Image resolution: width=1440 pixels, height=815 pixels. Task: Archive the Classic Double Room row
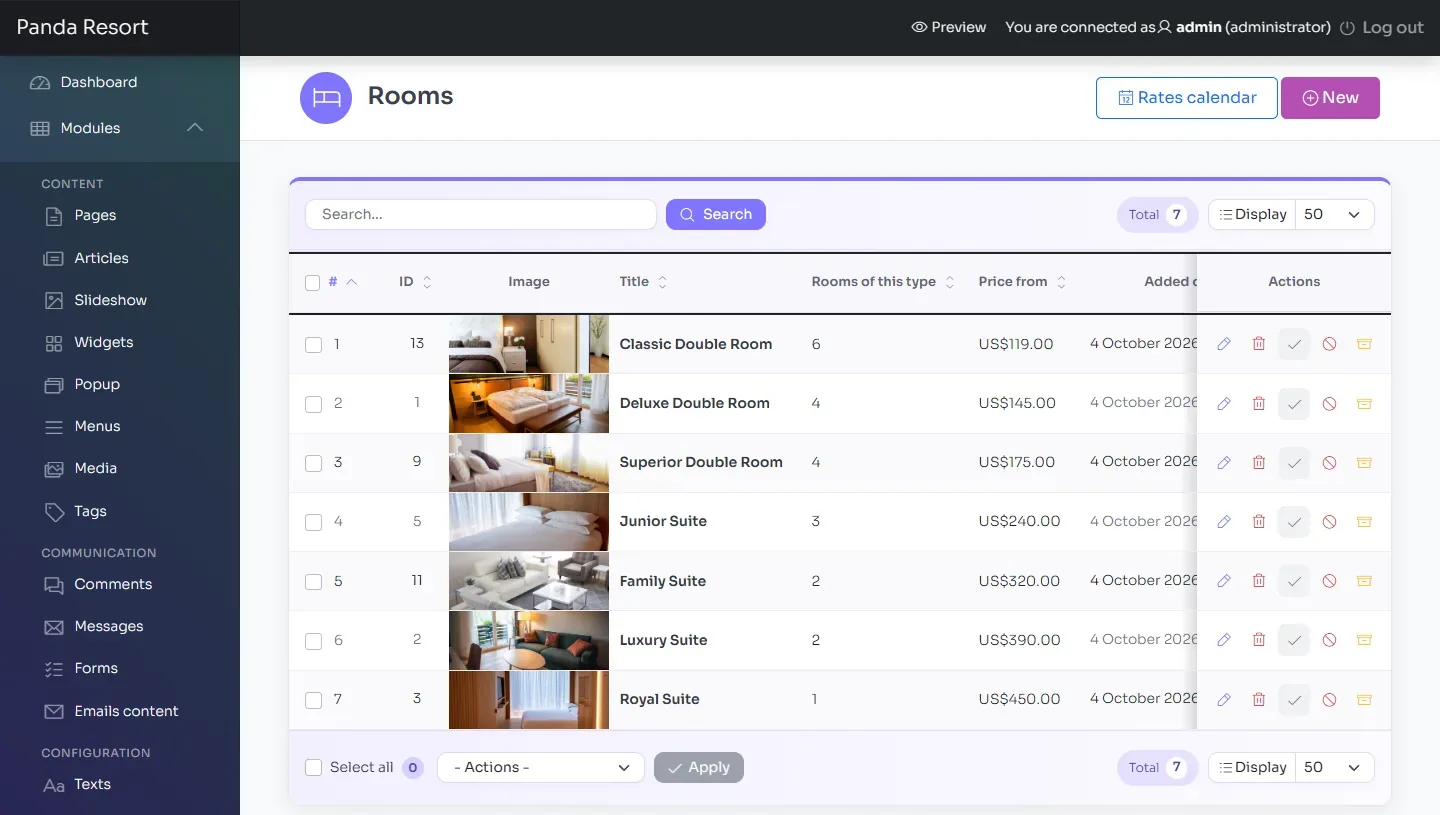point(1364,344)
